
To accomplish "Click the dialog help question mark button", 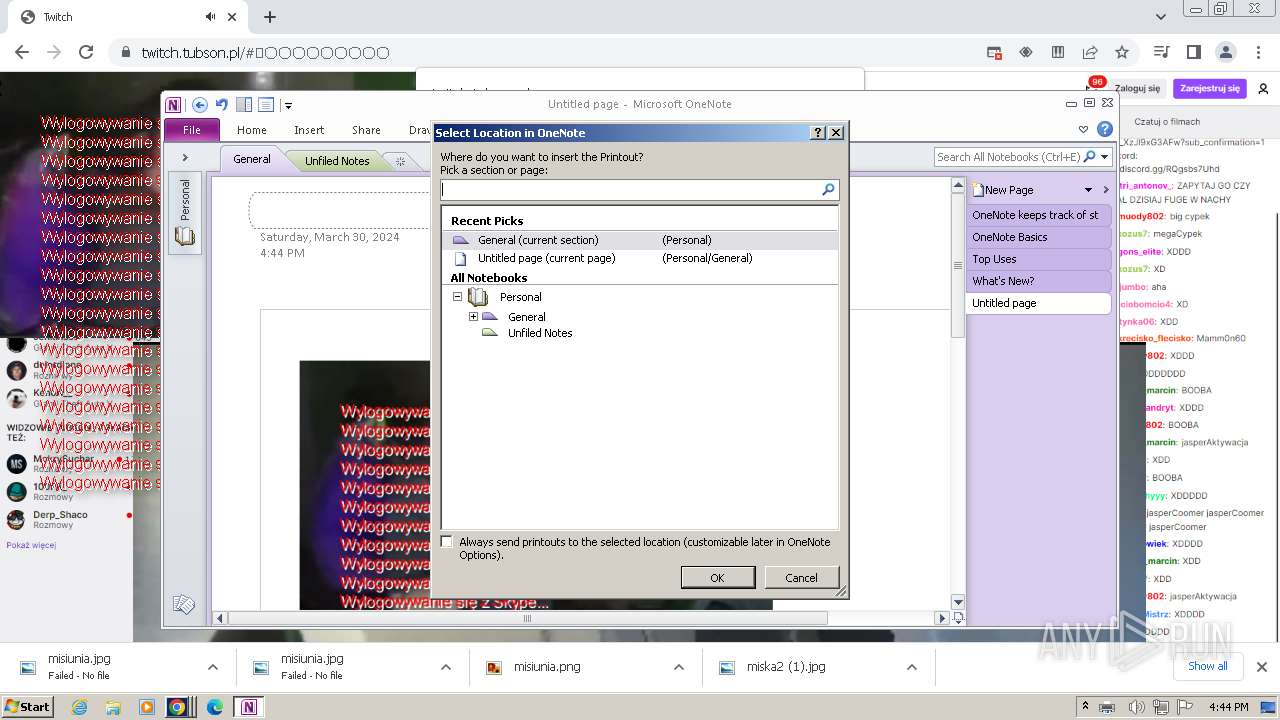I will pyautogui.click(x=818, y=132).
